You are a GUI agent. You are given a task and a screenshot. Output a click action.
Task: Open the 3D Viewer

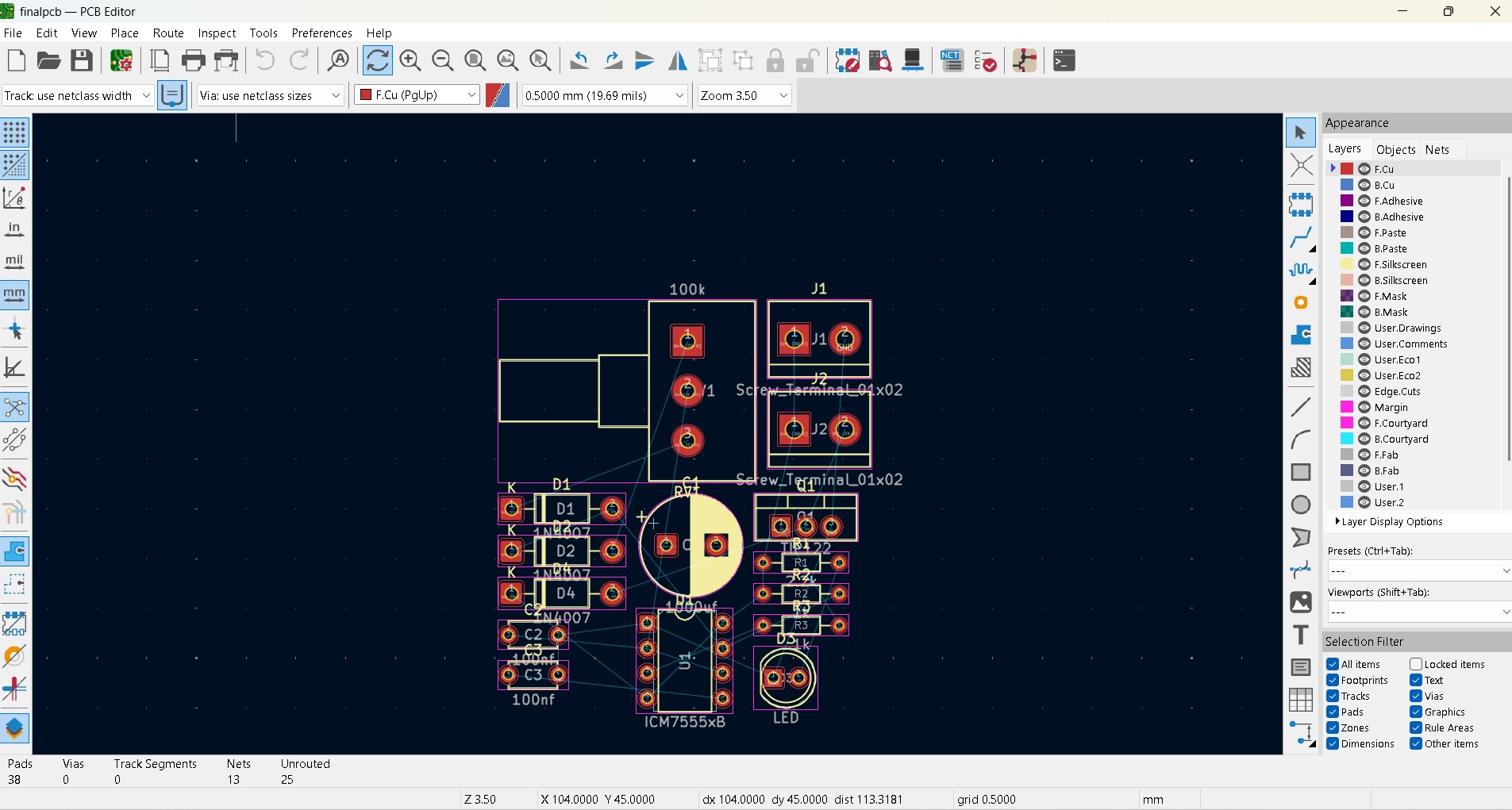click(914, 60)
